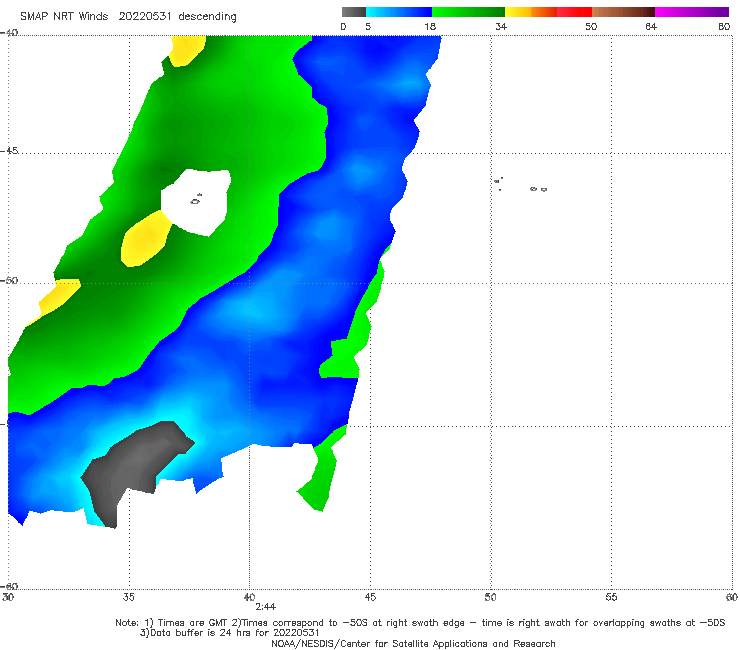Image resolution: width=740 pixels, height=650 pixels.
Task: Click the color bar label '64'
Action: (651, 27)
